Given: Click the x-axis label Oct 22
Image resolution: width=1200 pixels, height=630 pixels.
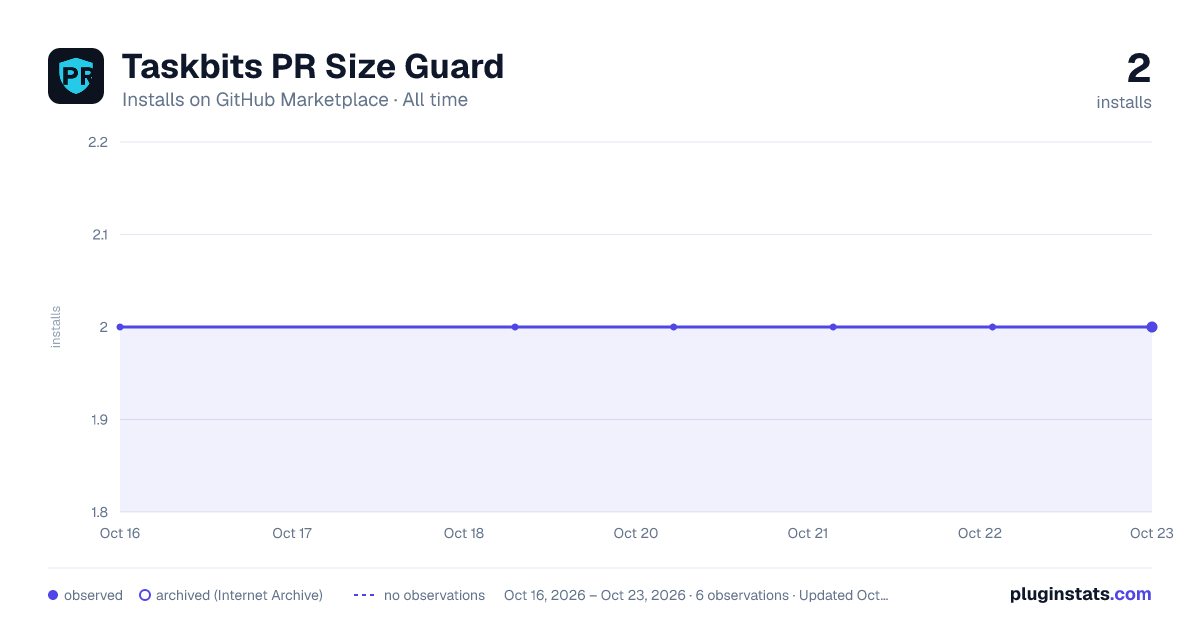Looking at the screenshot, I should (x=980, y=533).
